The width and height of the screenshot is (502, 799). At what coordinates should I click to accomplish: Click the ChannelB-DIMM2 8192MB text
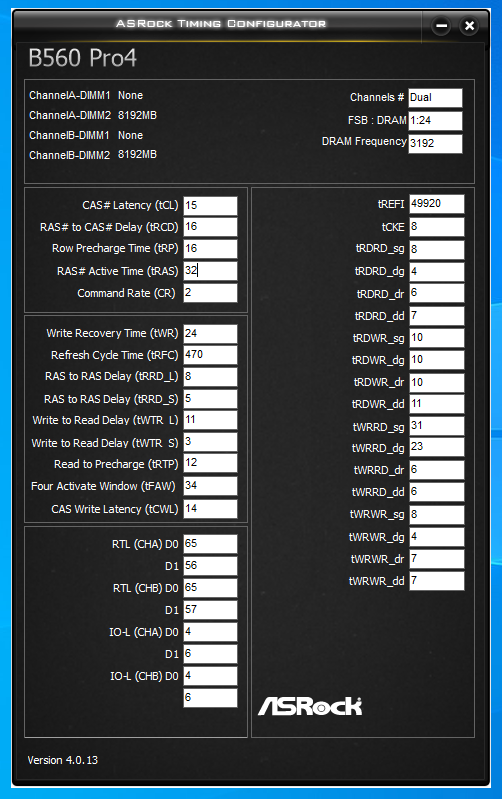tap(93, 155)
